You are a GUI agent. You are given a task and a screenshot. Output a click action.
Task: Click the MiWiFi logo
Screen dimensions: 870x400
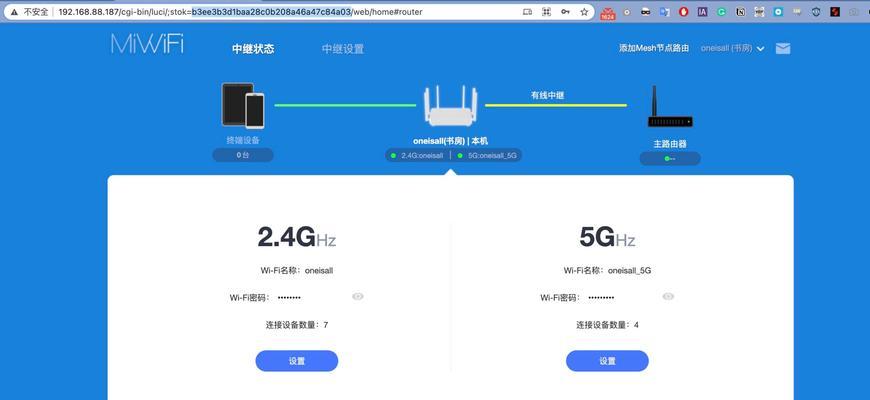[147, 44]
